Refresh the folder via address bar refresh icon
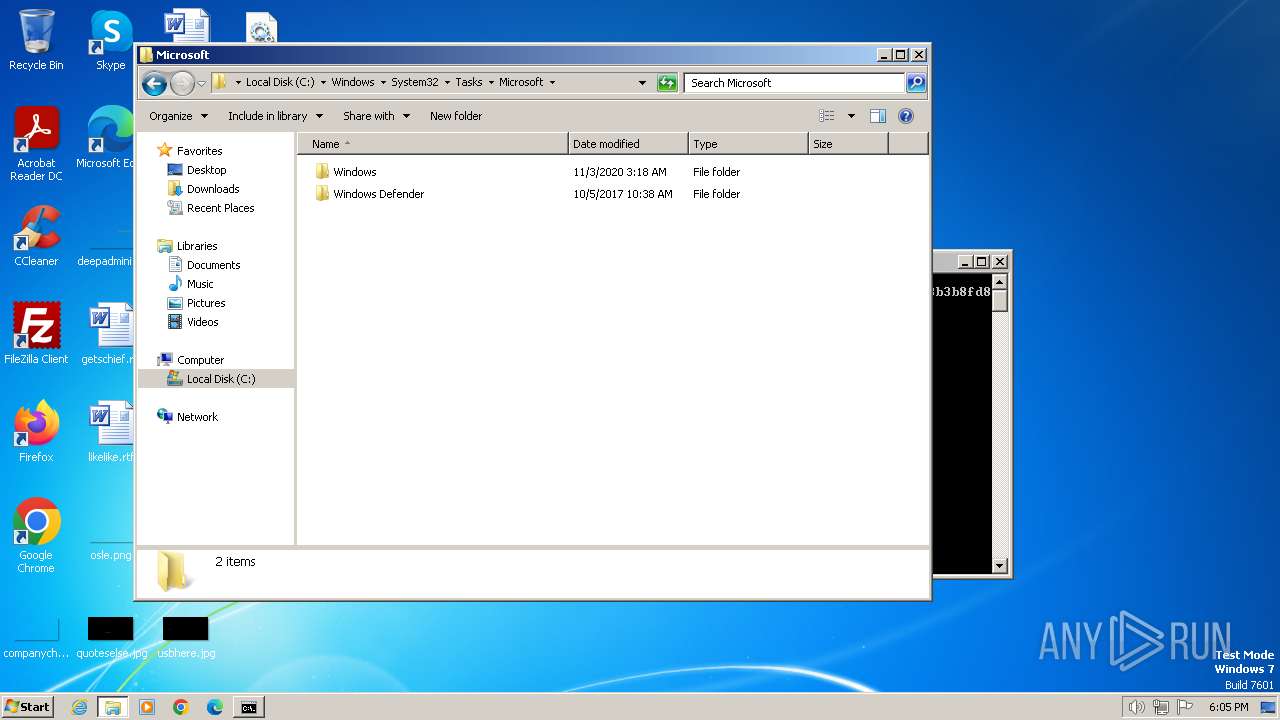 pyautogui.click(x=667, y=83)
